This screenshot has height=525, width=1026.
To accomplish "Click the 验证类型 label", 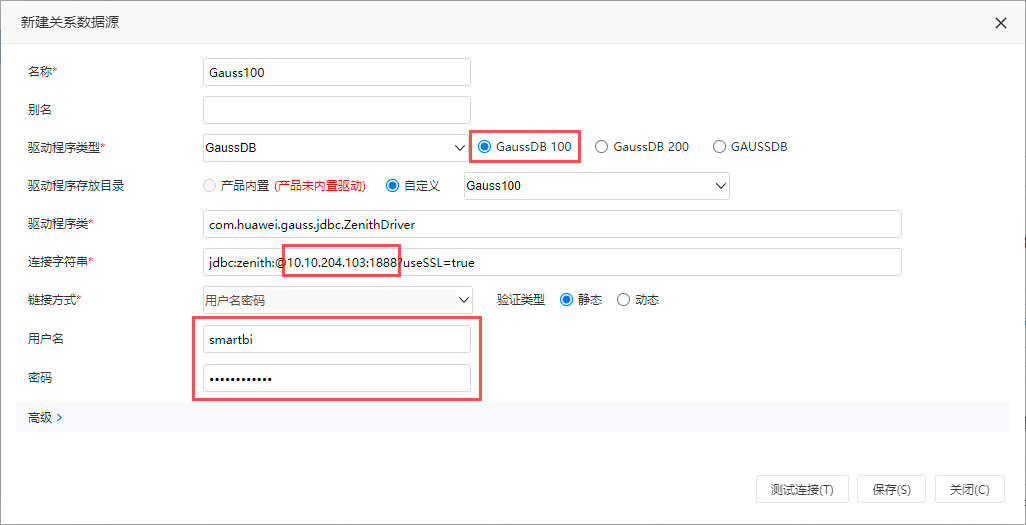I will coord(521,300).
